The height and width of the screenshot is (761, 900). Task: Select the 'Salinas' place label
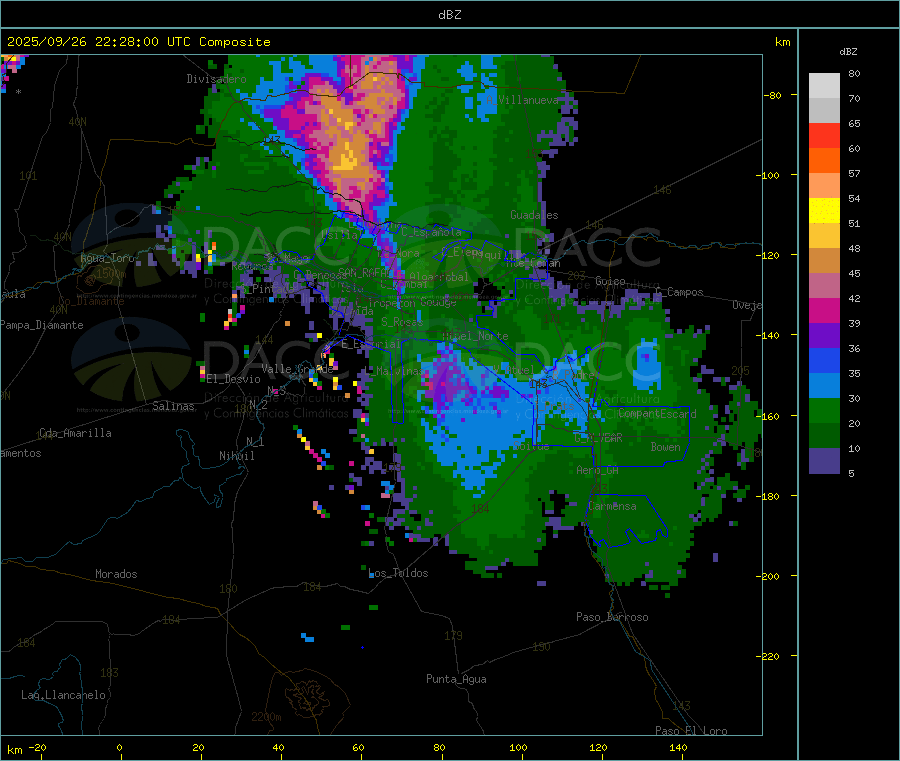coord(173,406)
